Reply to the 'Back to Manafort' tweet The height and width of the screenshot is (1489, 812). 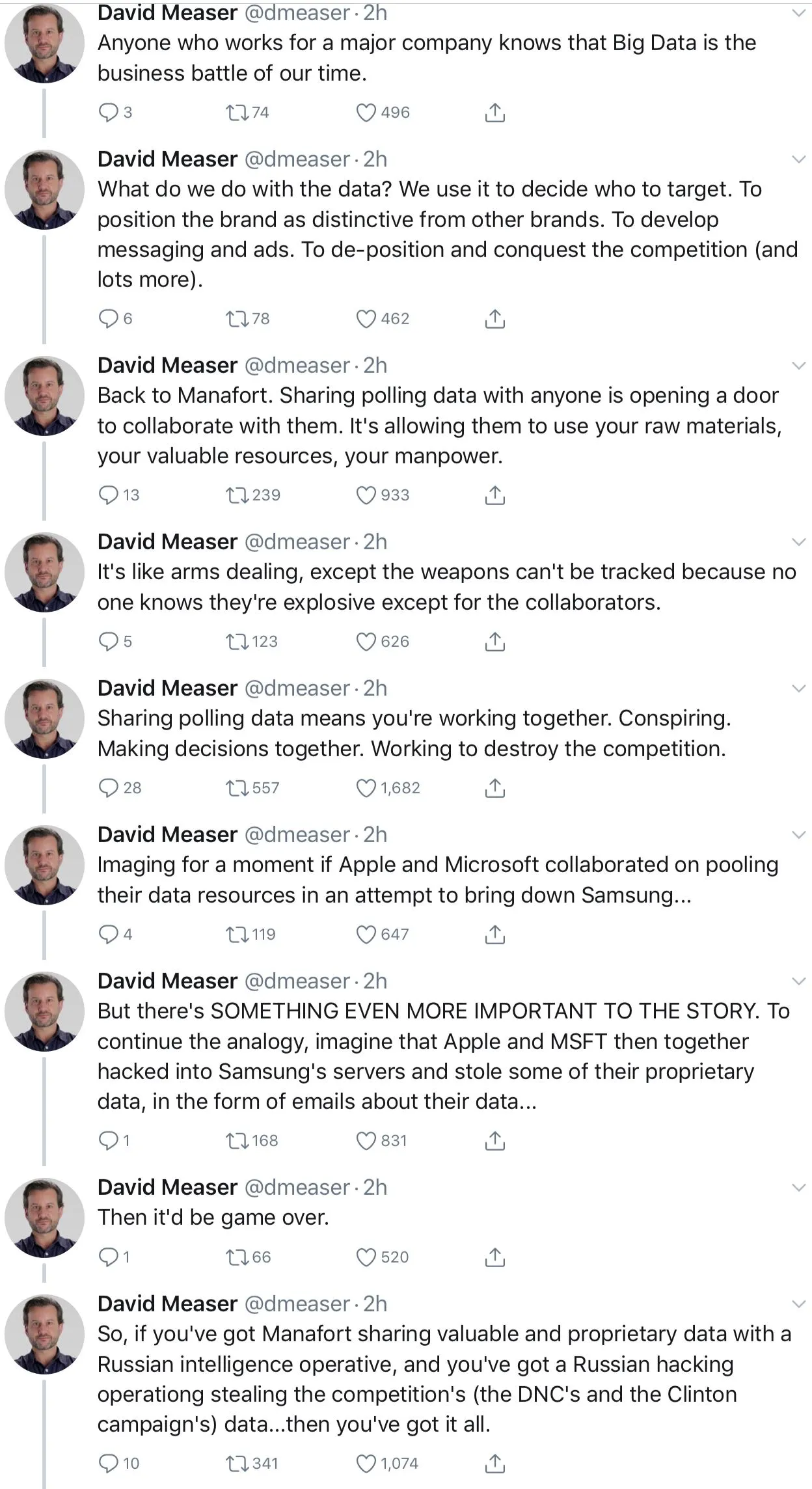pos(107,495)
